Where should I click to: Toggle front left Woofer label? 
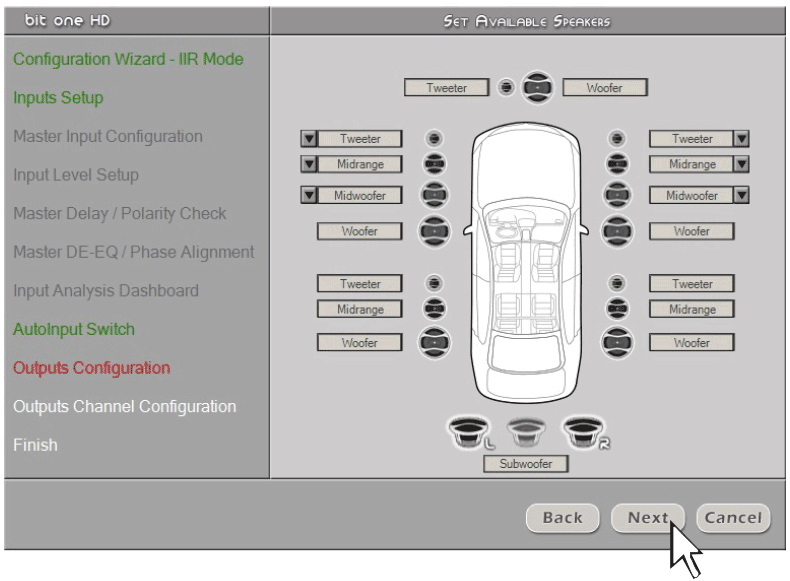[360, 231]
